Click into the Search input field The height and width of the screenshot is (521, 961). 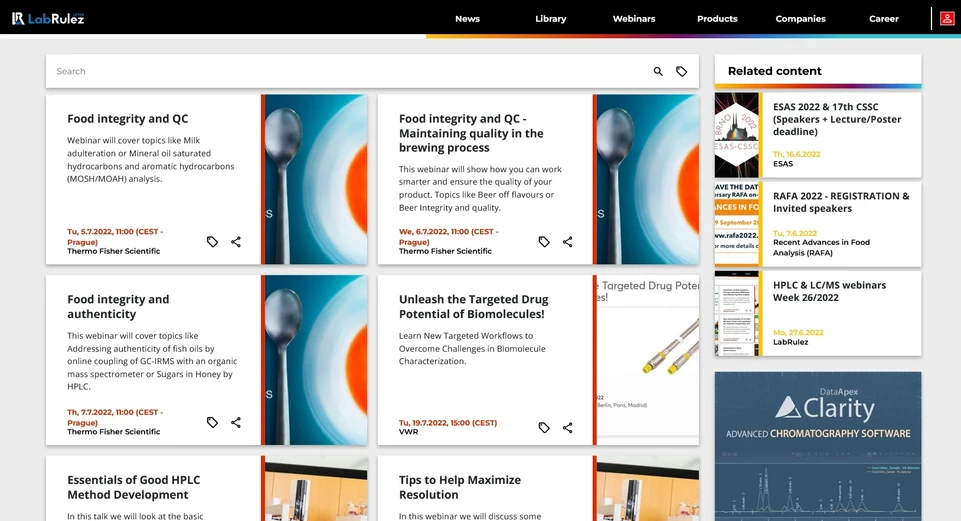(349, 71)
